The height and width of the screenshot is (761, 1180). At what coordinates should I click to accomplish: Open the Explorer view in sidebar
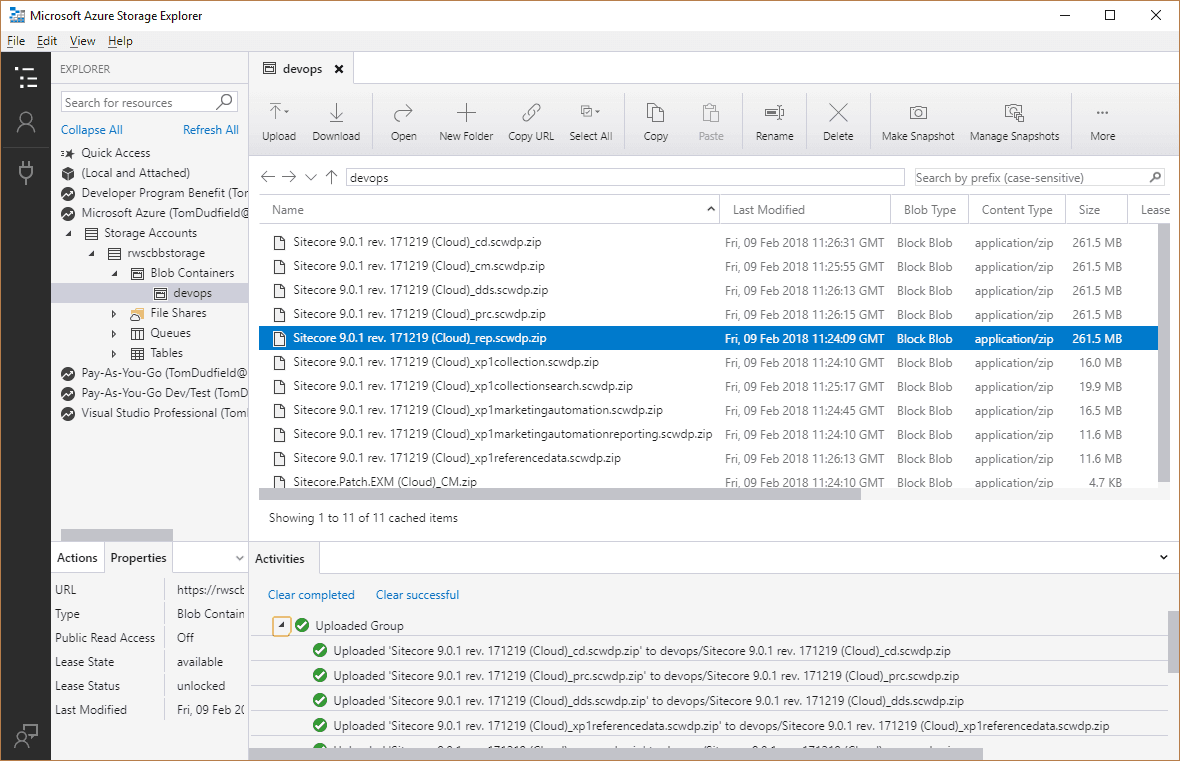(x=26, y=77)
